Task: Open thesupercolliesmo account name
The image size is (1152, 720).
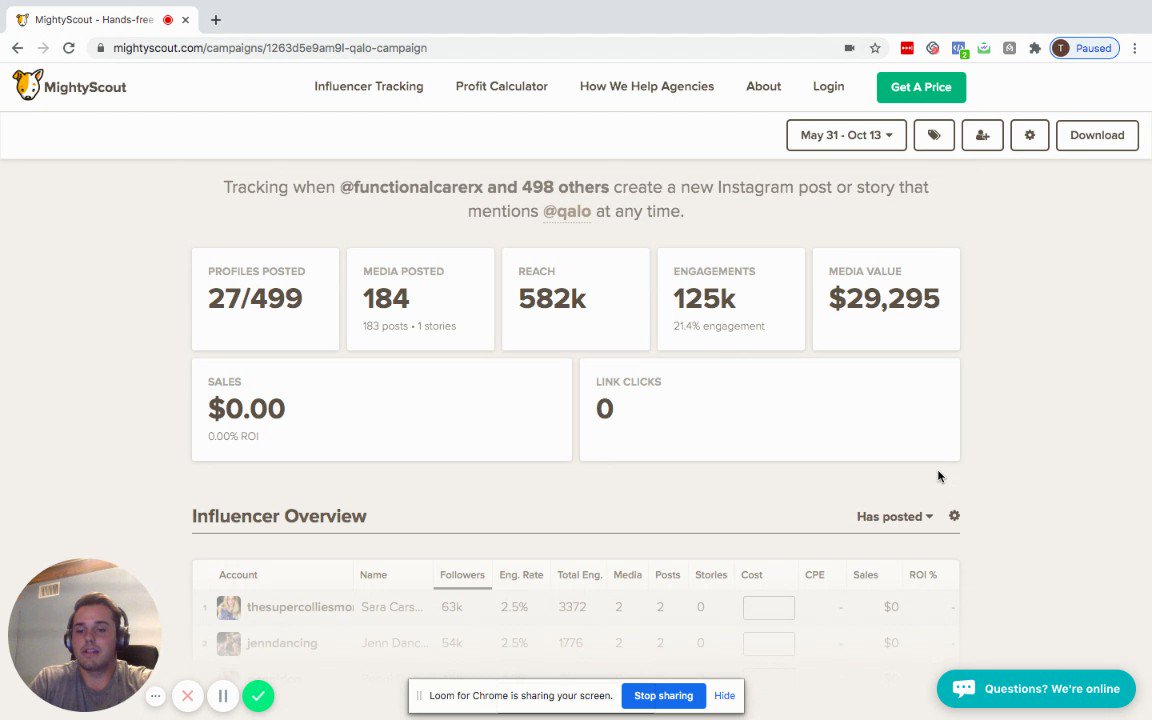Action: (x=300, y=607)
